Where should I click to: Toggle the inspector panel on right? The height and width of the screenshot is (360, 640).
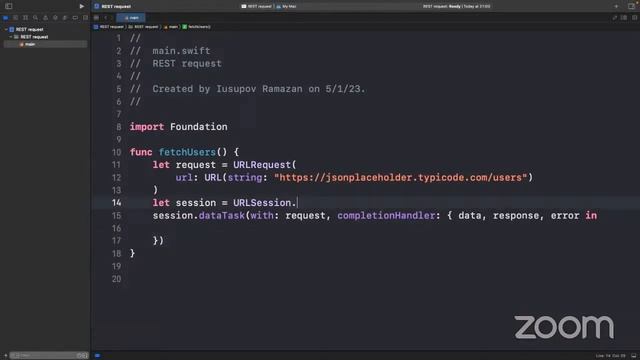click(631, 6)
